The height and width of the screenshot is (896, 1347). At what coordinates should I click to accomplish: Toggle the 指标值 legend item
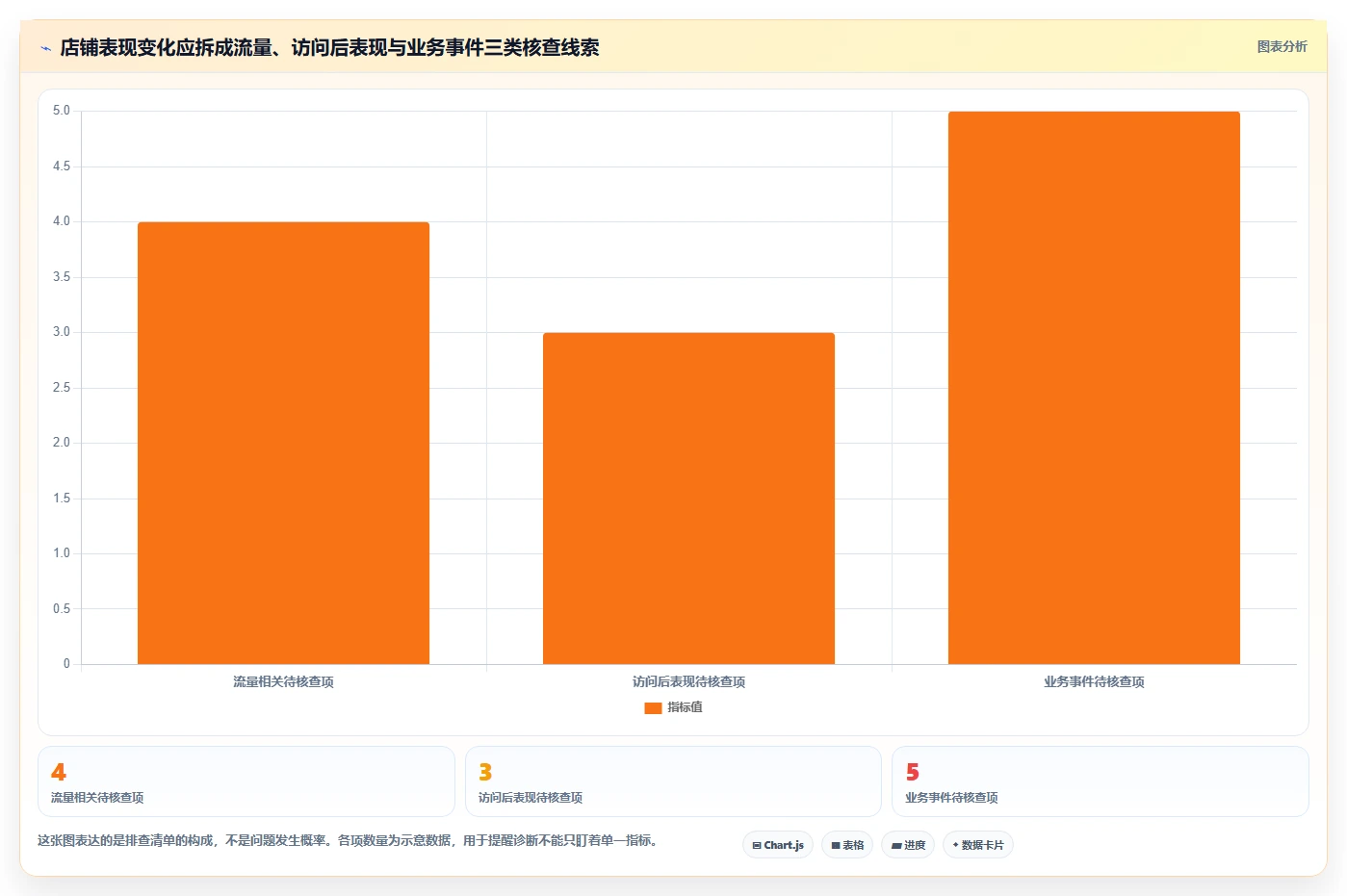coord(673,707)
